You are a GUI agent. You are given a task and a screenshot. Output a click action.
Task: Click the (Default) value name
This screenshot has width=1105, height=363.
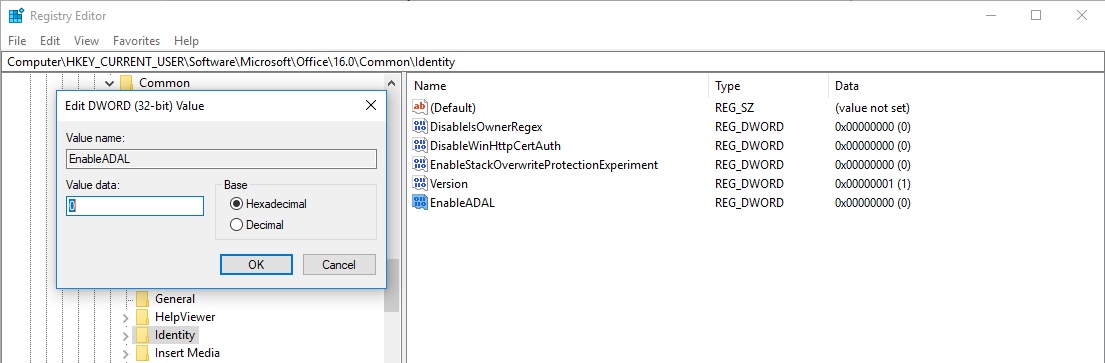pos(453,108)
